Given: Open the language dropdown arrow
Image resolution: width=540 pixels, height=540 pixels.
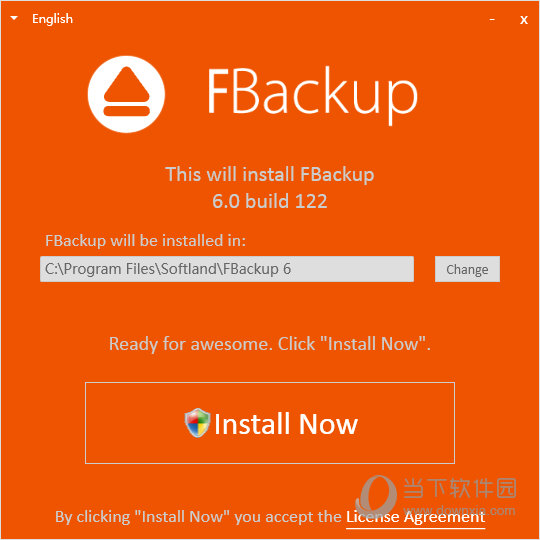Looking at the screenshot, I should [14, 18].
